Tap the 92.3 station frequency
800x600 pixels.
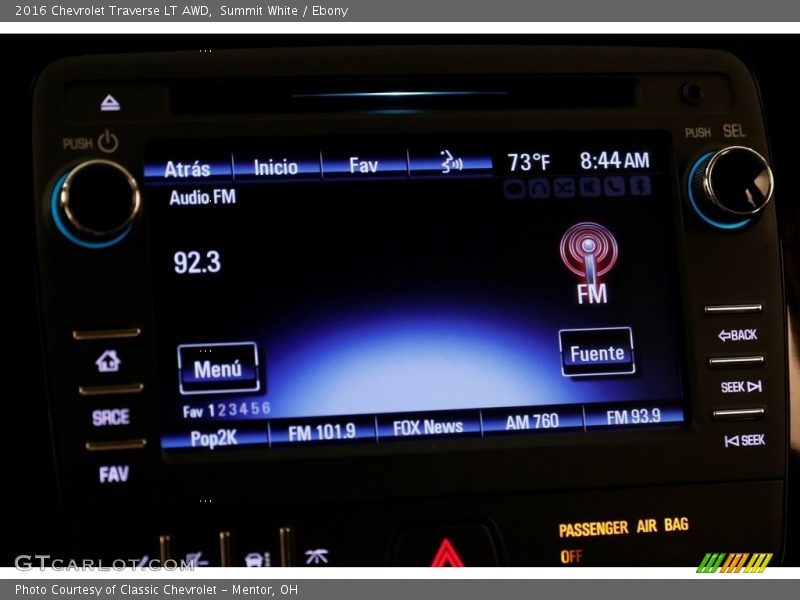[x=197, y=262]
